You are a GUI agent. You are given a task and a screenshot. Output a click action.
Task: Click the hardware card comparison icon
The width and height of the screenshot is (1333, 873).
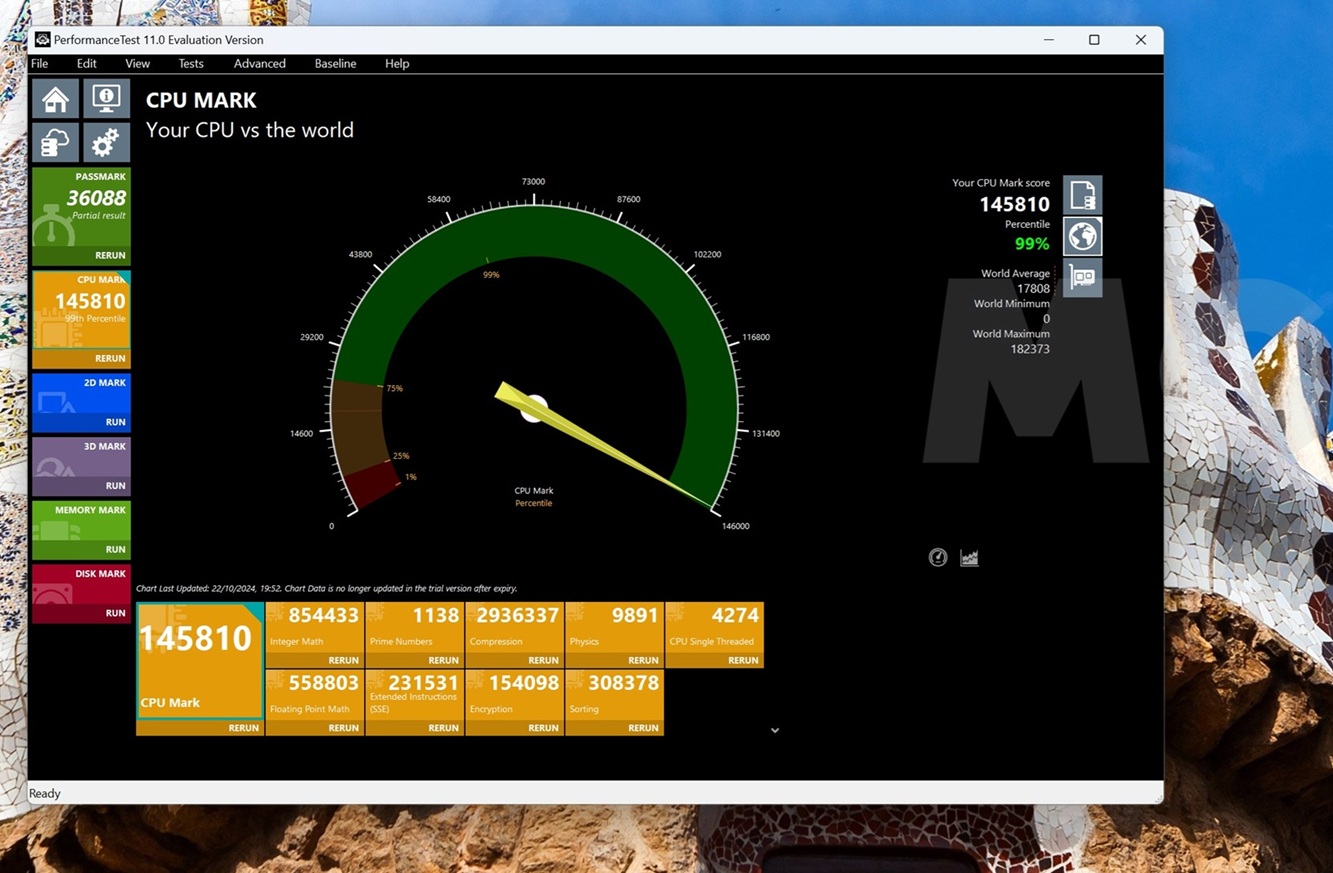coord(1082,278)
